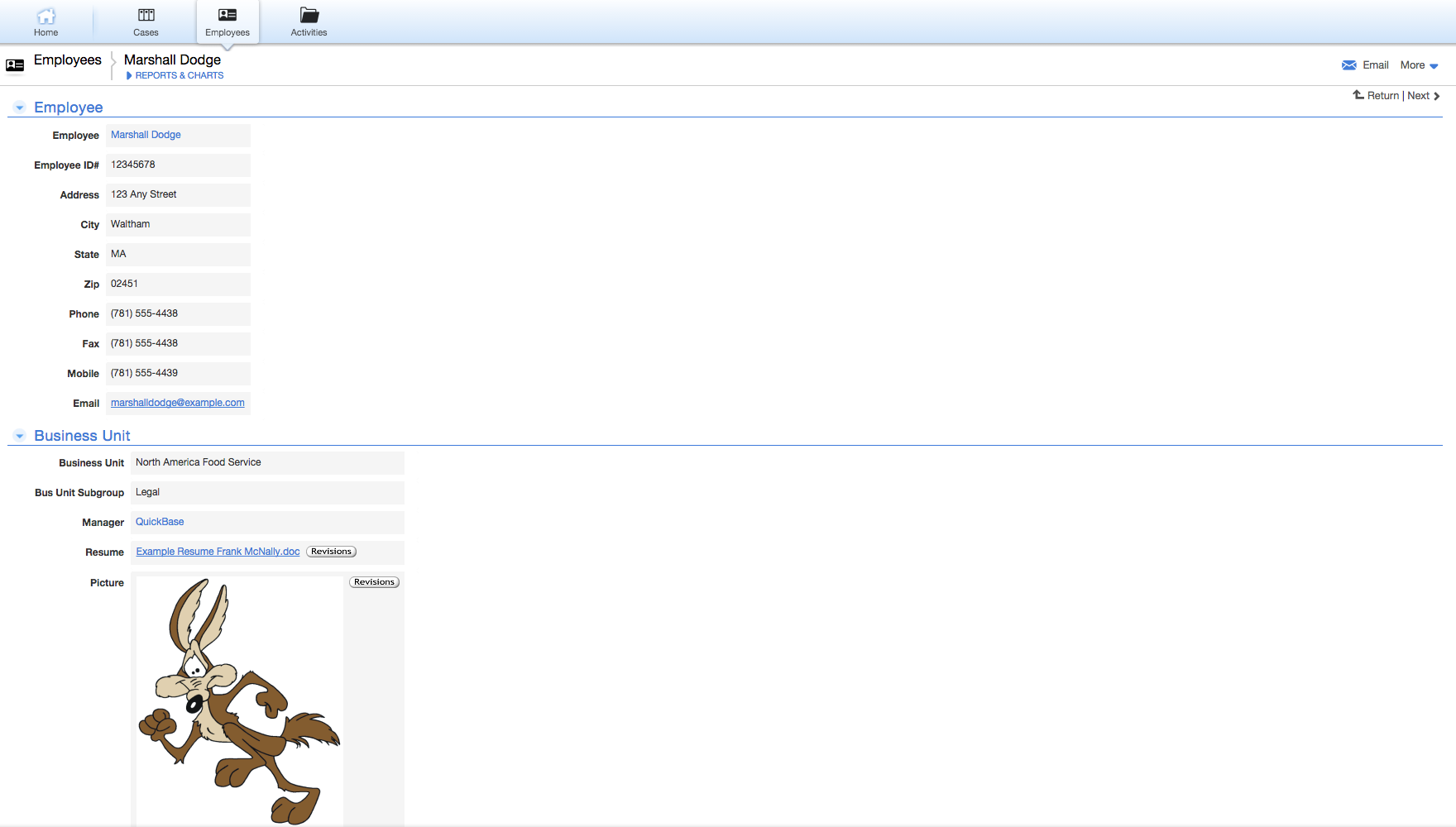Click the Email envelope icon
Viewport: 1456px width, 827px height.
[1348, 65]
